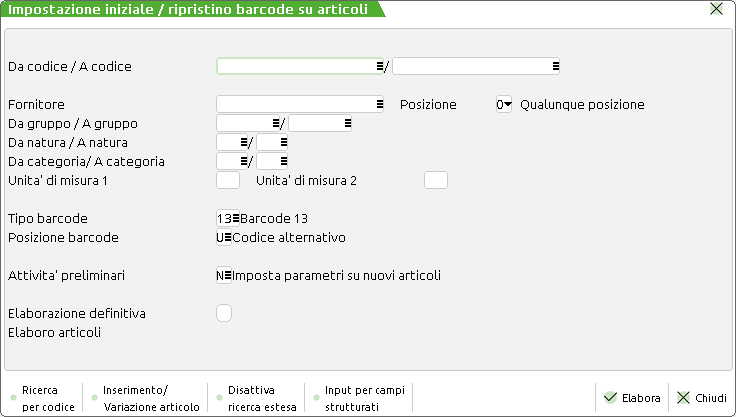
Task: Open lookup icon in Da natura field
Action: pos(243,142)
